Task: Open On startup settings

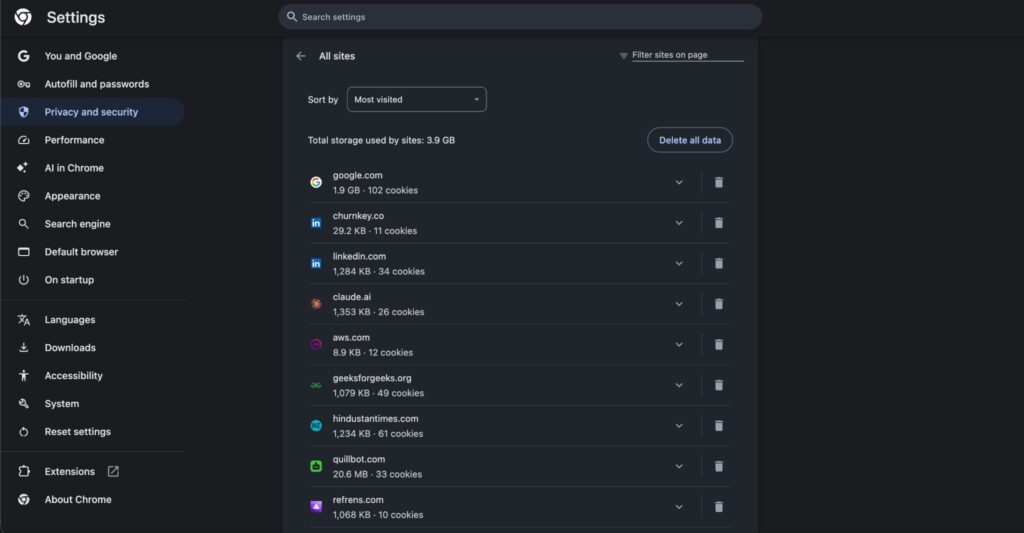Action: coord(93,280)
